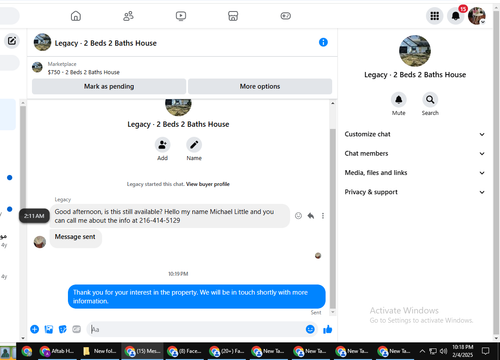Open the Facebook menu grid
Screen dimensions: 500x360
(x=434, y=16)
